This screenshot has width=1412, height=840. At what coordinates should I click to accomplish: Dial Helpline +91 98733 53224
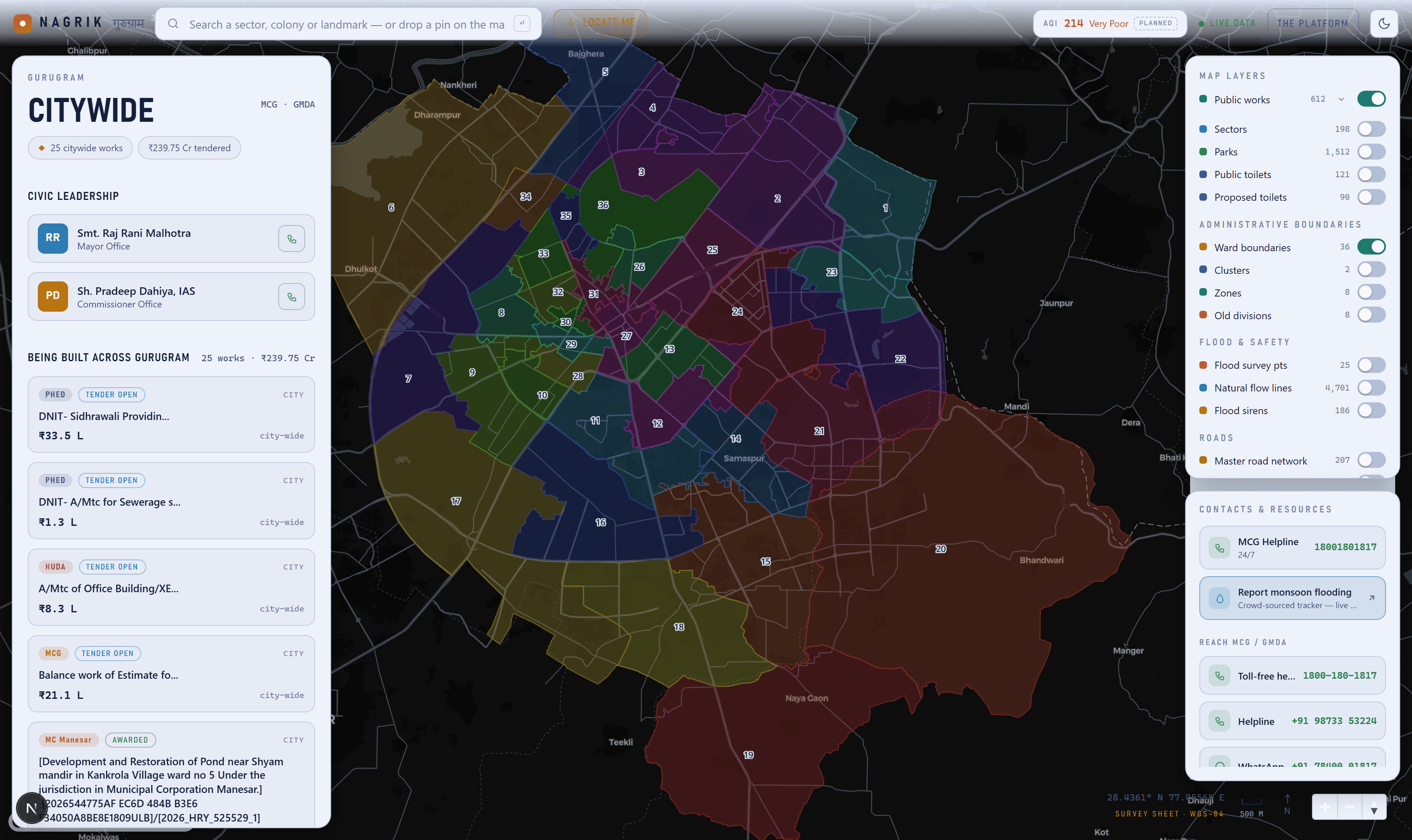pos(1292,721)
